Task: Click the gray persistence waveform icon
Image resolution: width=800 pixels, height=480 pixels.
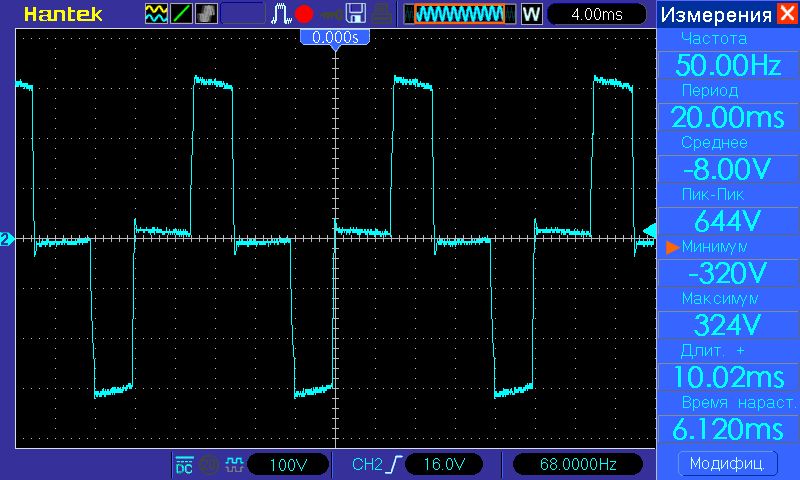Action: tap(206, 14)
